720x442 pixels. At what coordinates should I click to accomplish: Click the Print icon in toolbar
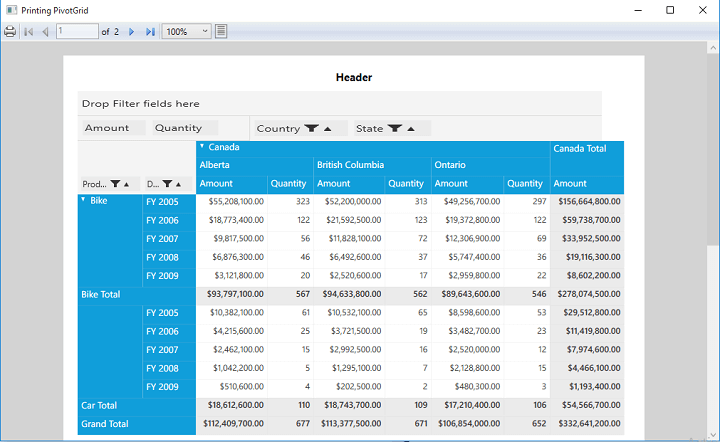point(10,32)
